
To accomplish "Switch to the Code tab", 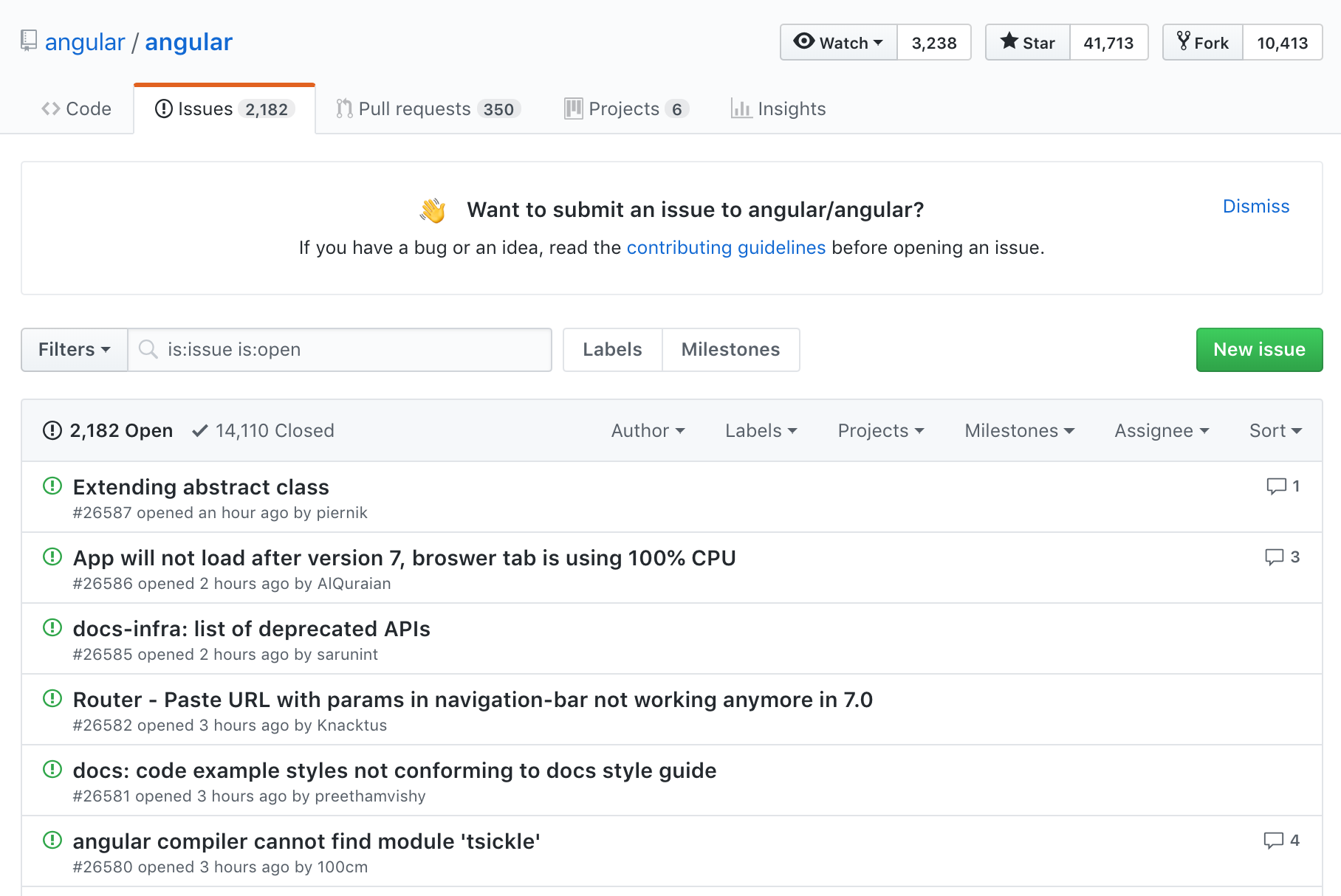I will coord(77,109).
